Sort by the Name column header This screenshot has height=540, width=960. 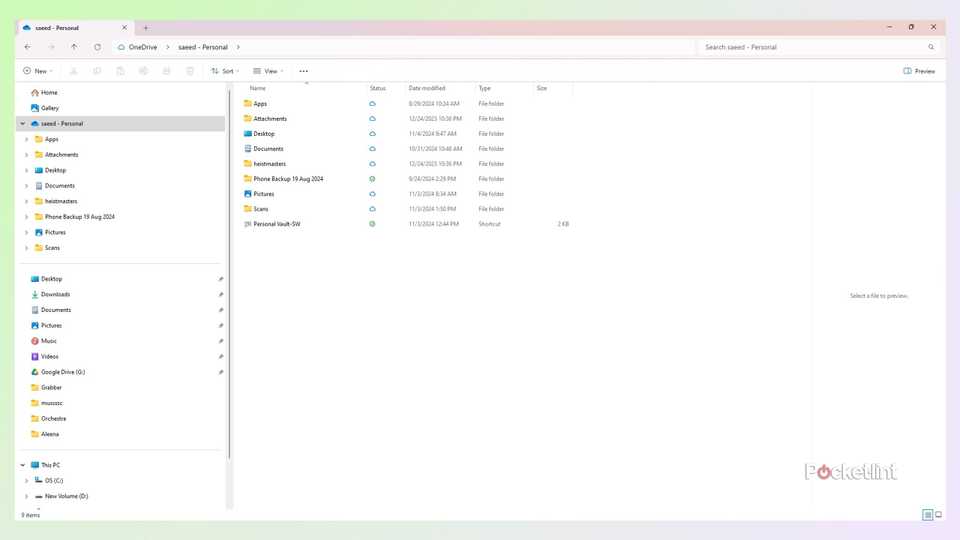(x=258, y=88)
